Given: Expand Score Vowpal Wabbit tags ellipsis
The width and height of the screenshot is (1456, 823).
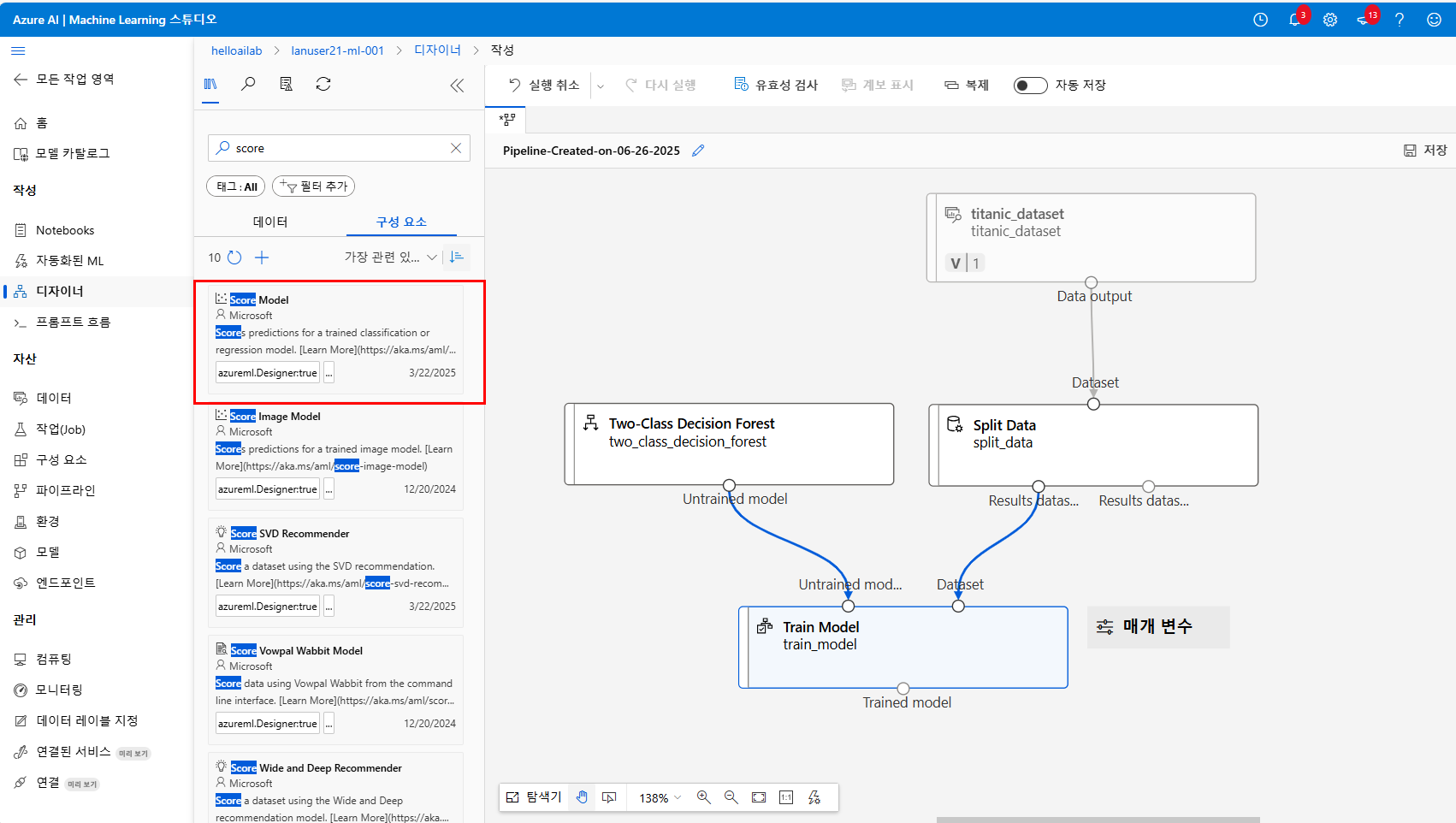Looking at the screenshot, I should [328, 724].
